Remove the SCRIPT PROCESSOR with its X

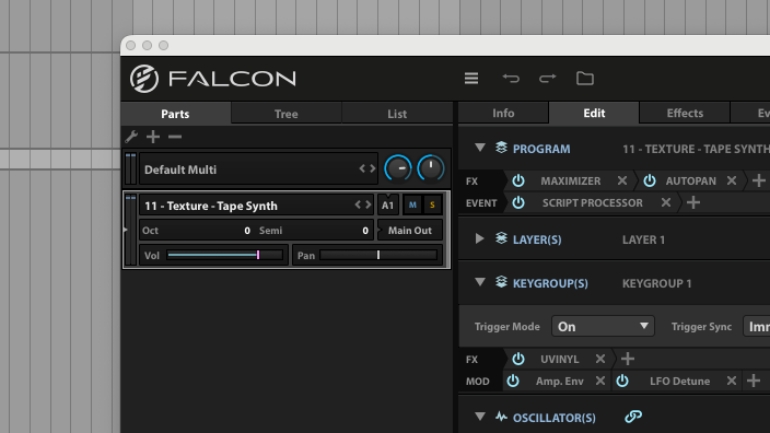pos(666,202)
